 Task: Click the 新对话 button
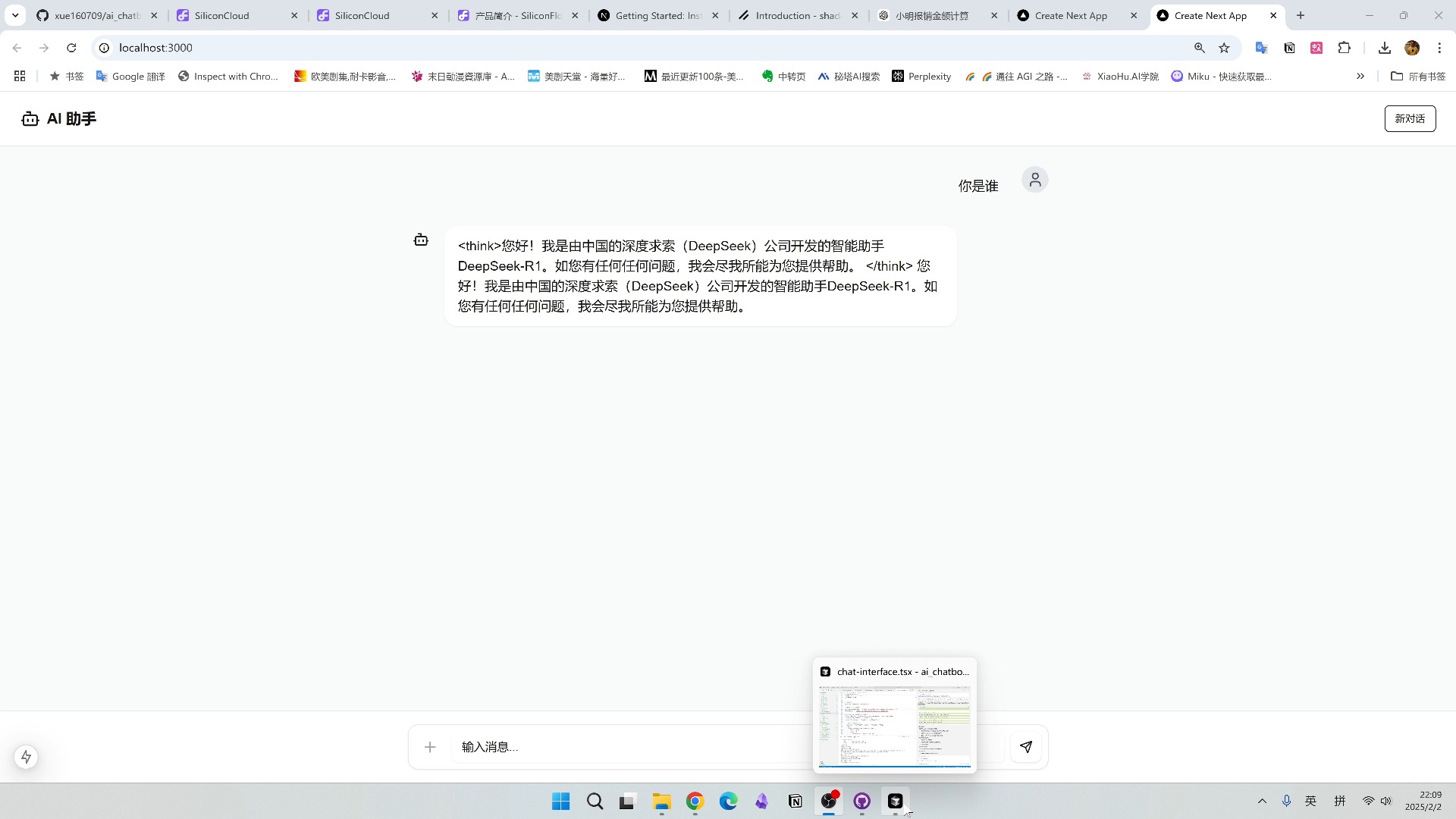1410,118
